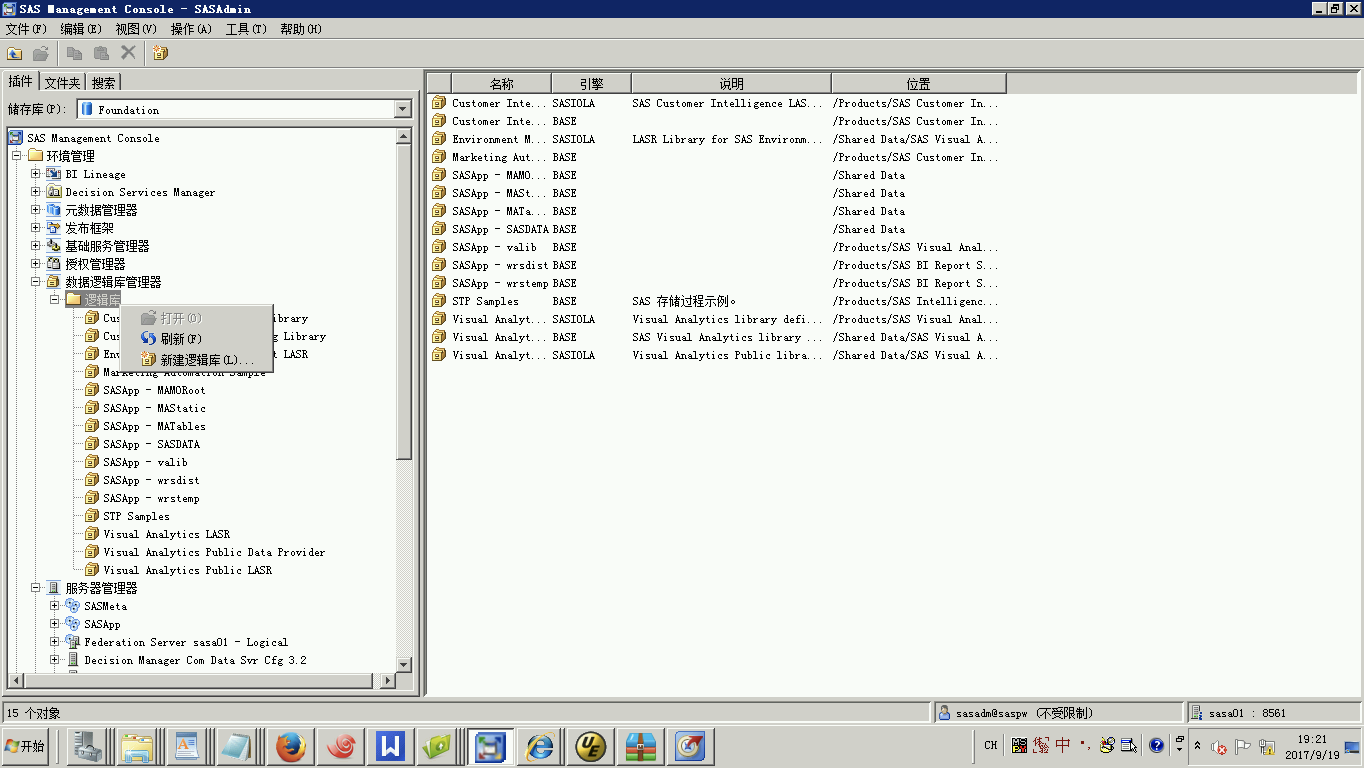1364x768 pixels.
Task: Click the library icon beside STP Samples in tree
Action: (x=92, y=516)
